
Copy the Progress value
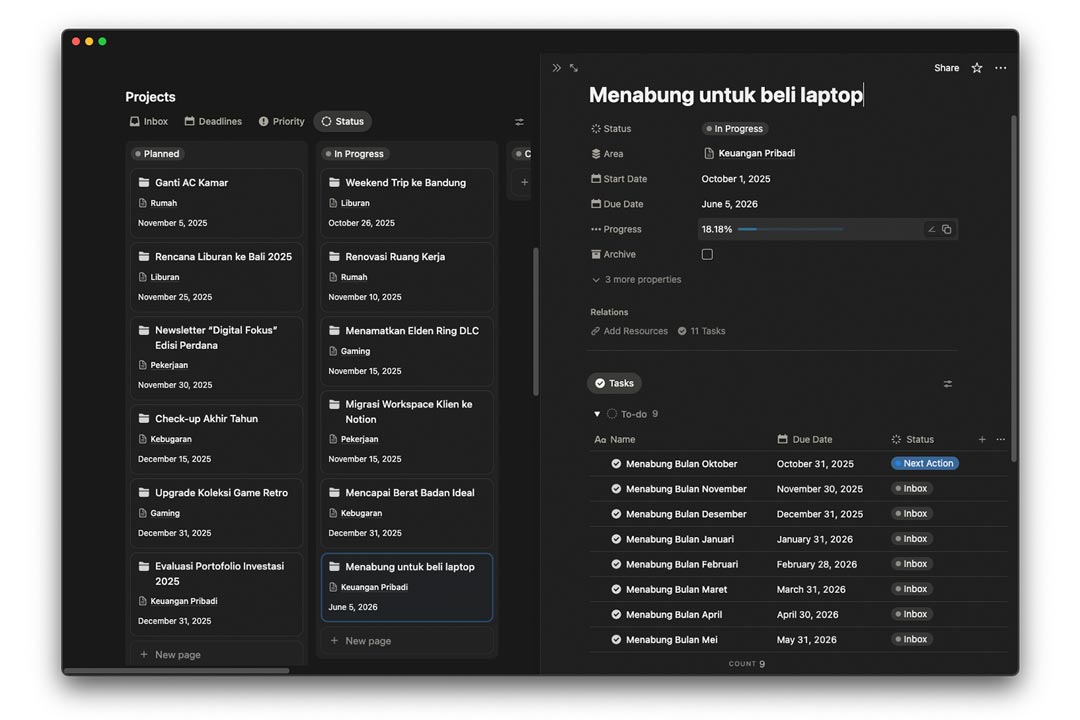click(x=947, y=229)
